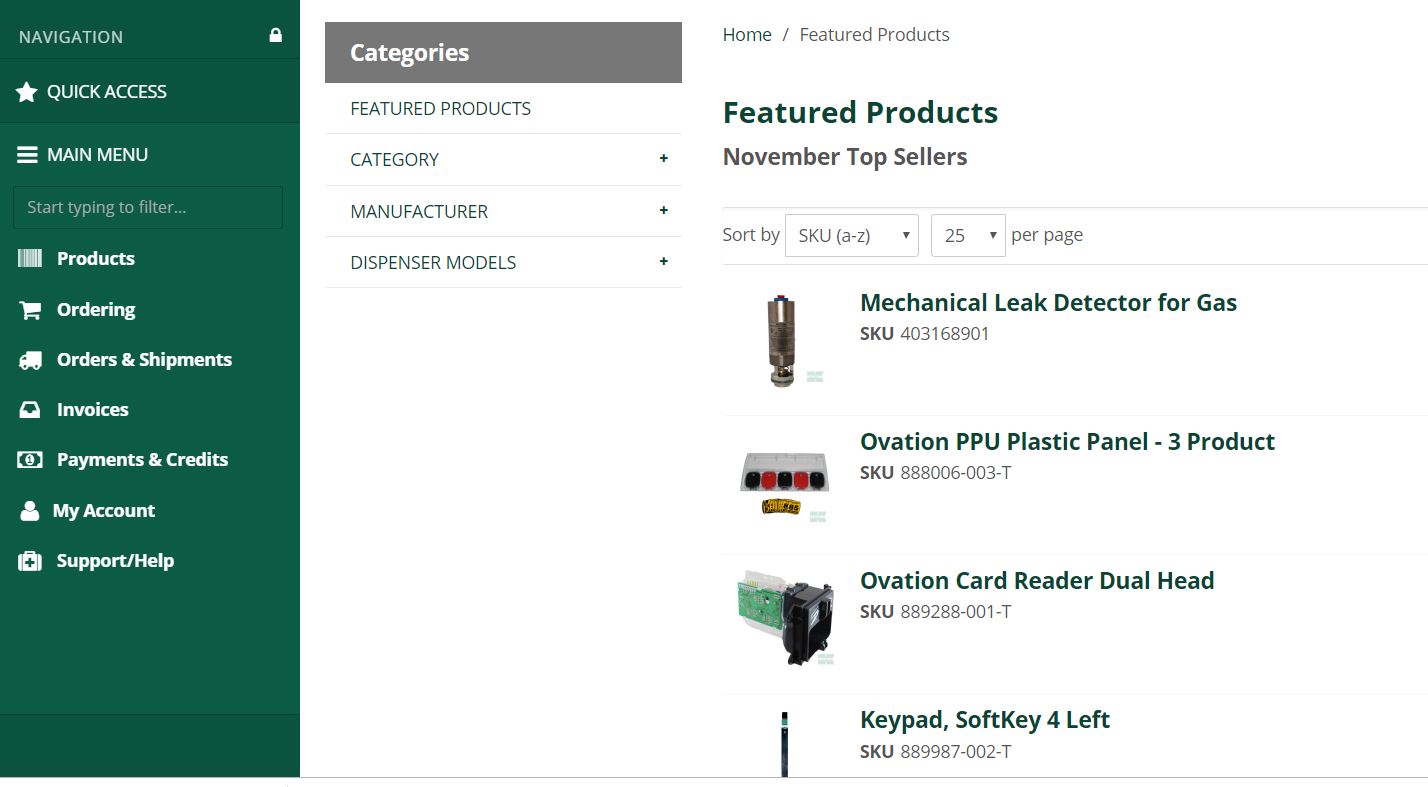
Task: Open Ovation Card Reader Dual Head
Action: click(x=1037, y=580)
